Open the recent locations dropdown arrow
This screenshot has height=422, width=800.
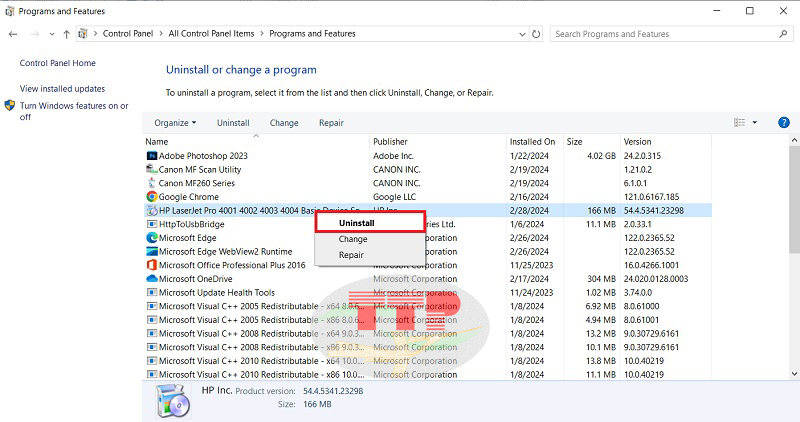(x=52, y=34)
